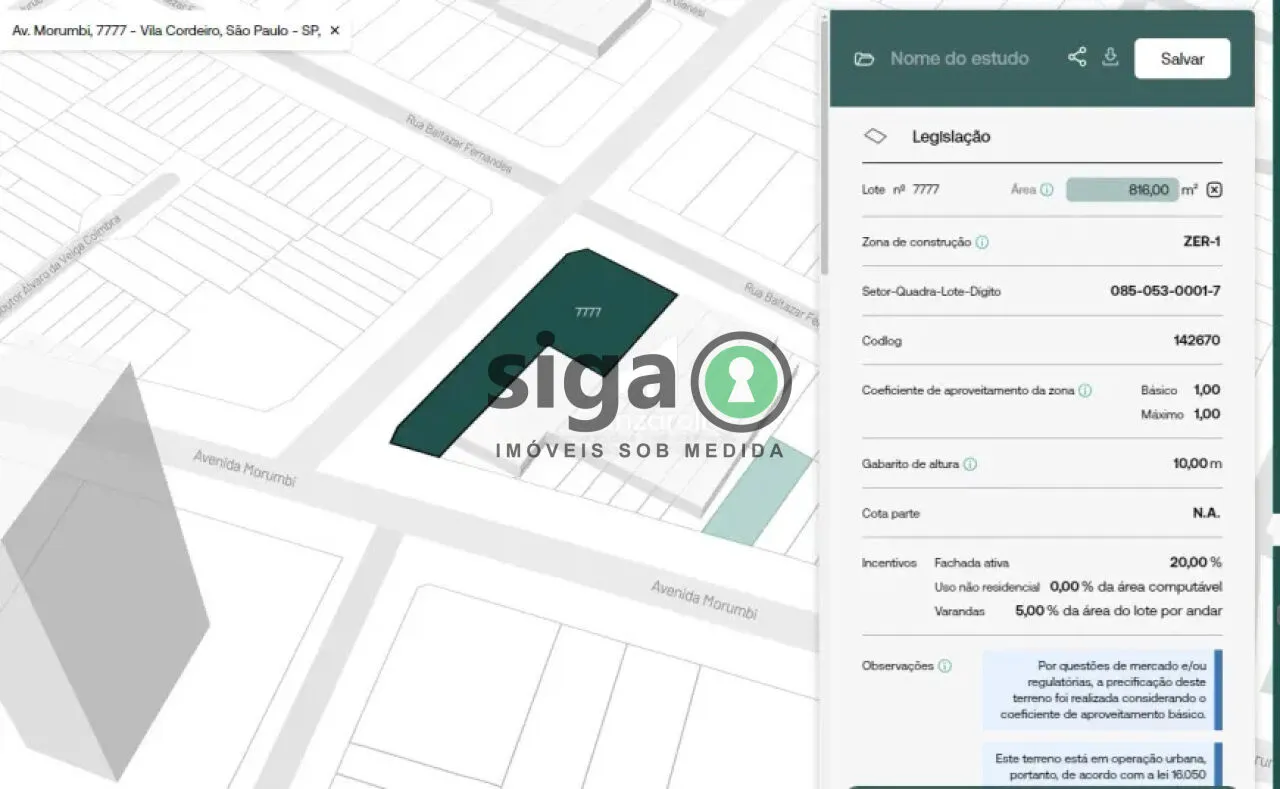Show info for Gabarito de altura
The height and width of the screenshot is (789, 1280).
pyautogui.click(x=969, y=464)
